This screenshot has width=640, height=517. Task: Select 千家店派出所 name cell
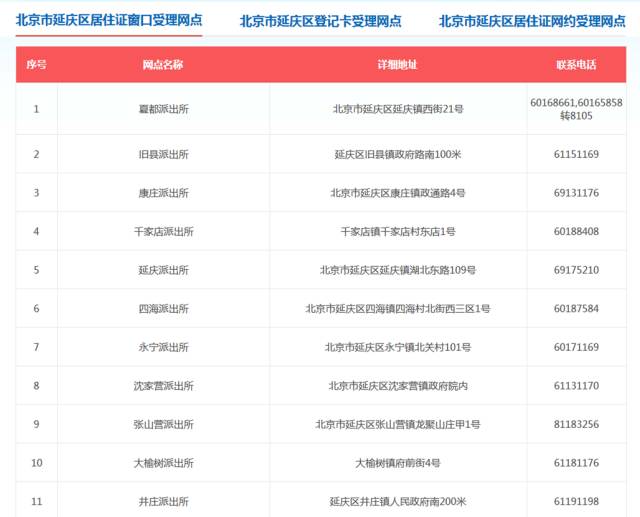(x=163, y=231)
